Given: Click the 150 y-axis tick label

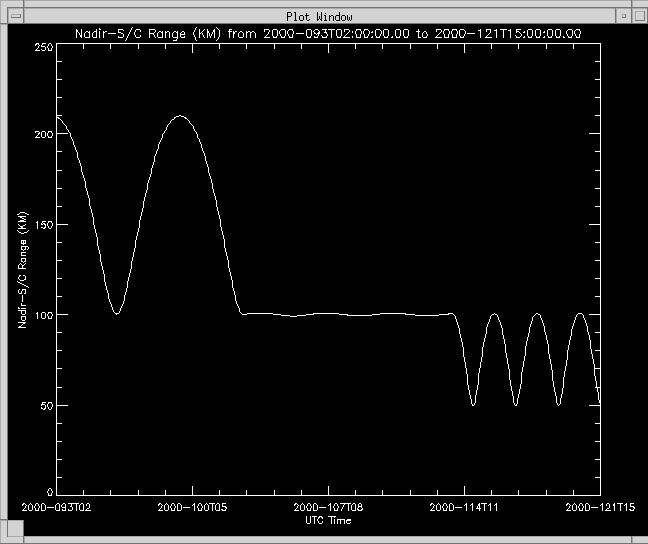Looking at the screenshot, I should 43,224.
